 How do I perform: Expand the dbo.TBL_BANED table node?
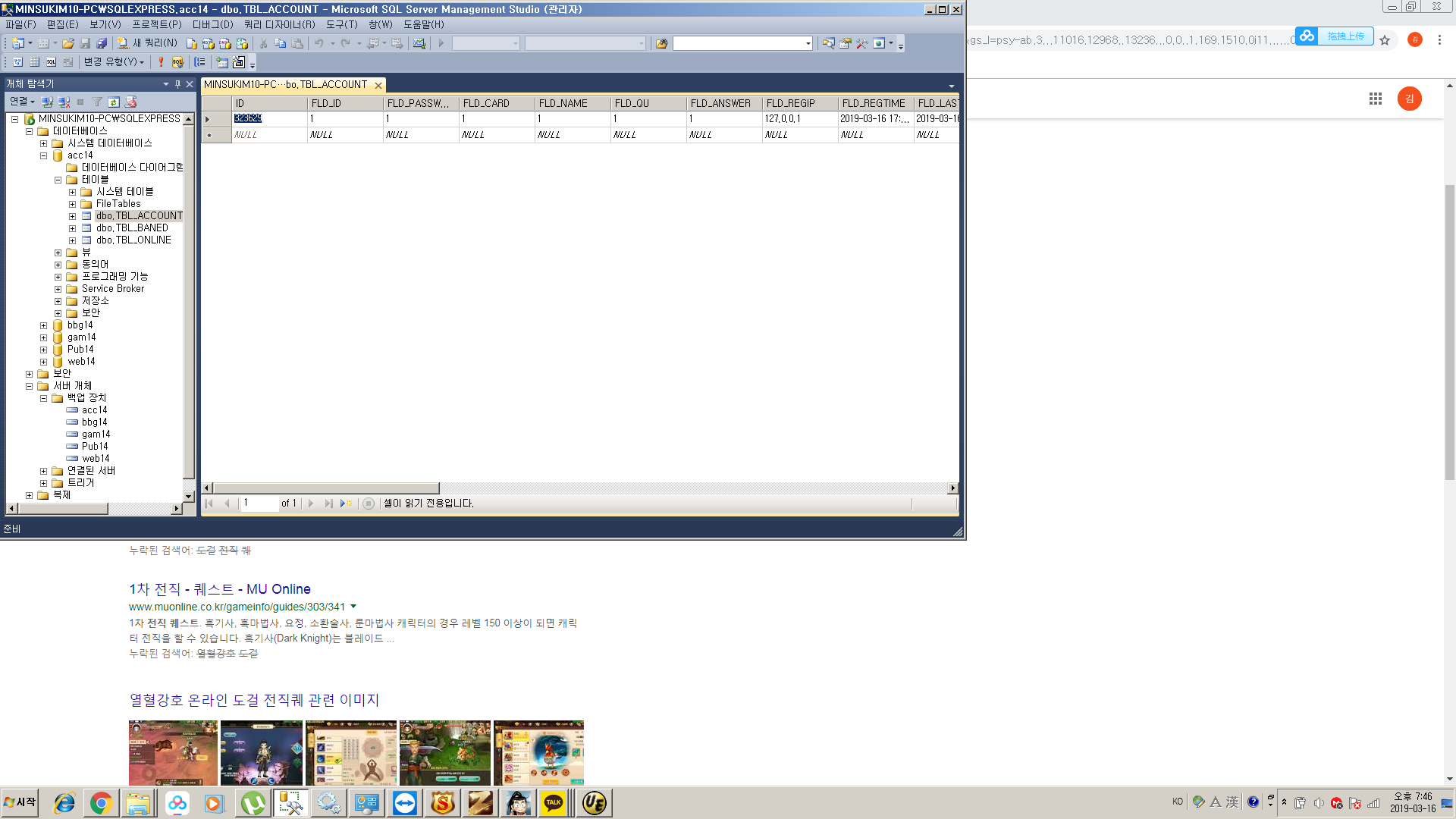pos(72,228)
